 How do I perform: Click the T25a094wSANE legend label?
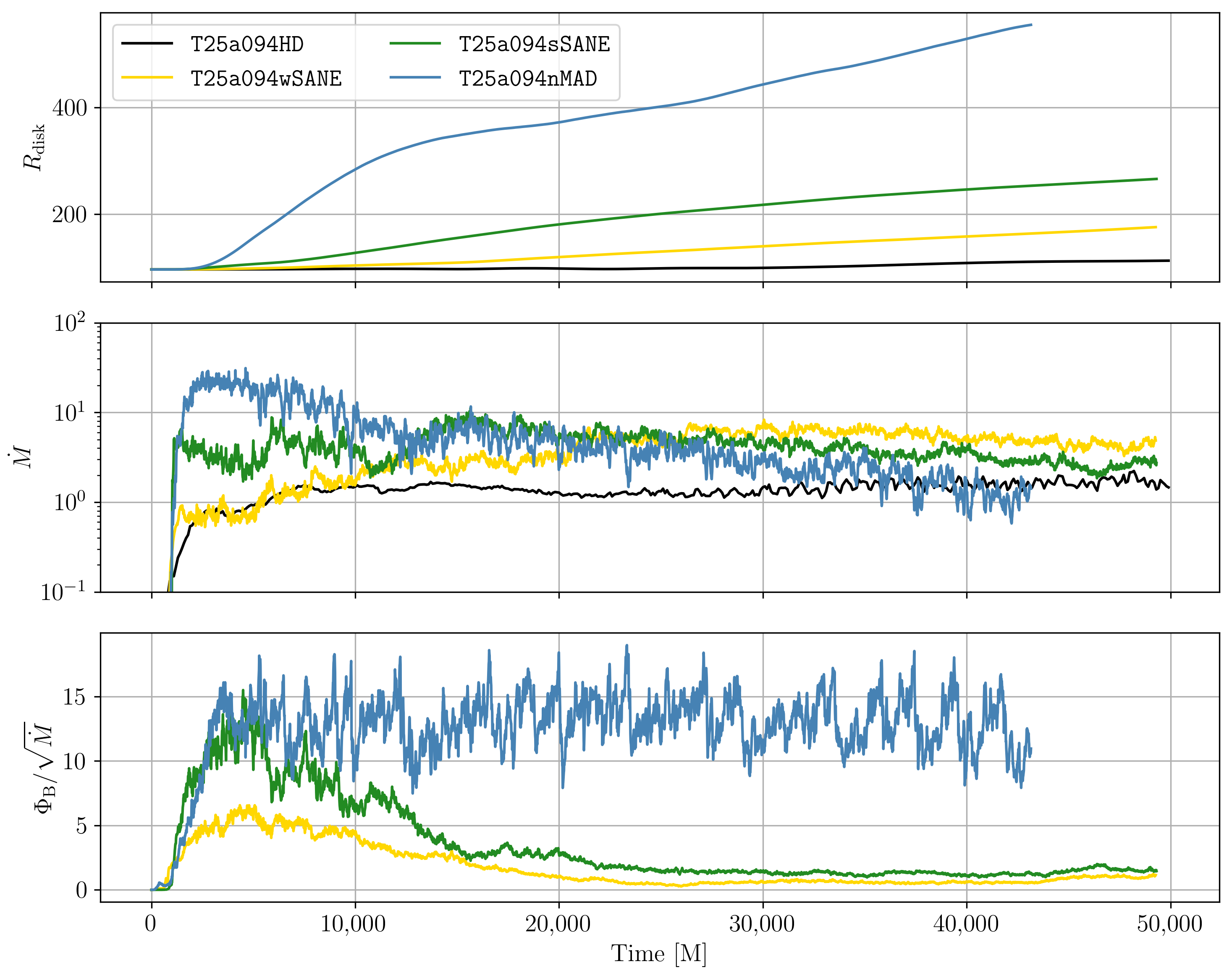coord(266,79)
